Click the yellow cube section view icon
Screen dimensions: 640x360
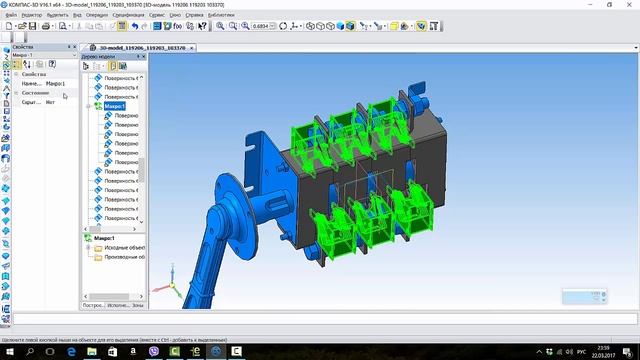click(394, 26)
